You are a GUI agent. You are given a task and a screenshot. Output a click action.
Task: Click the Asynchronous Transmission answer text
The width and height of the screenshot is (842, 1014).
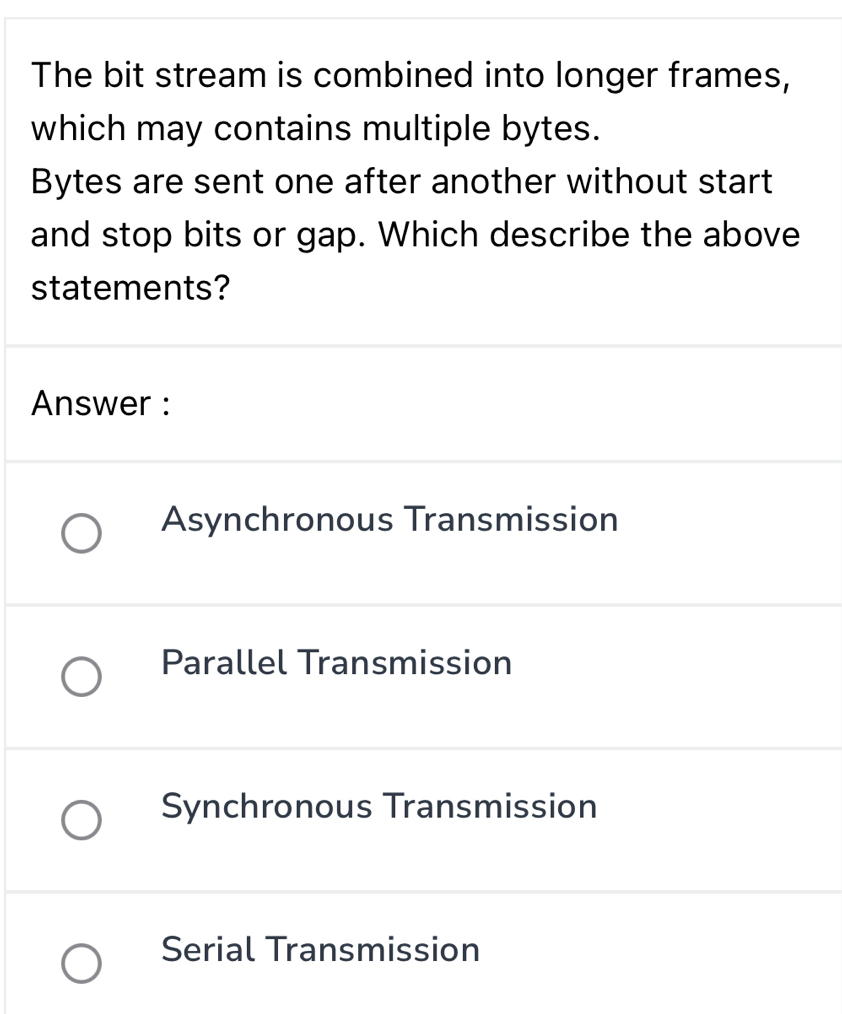(x=389, y=520)
